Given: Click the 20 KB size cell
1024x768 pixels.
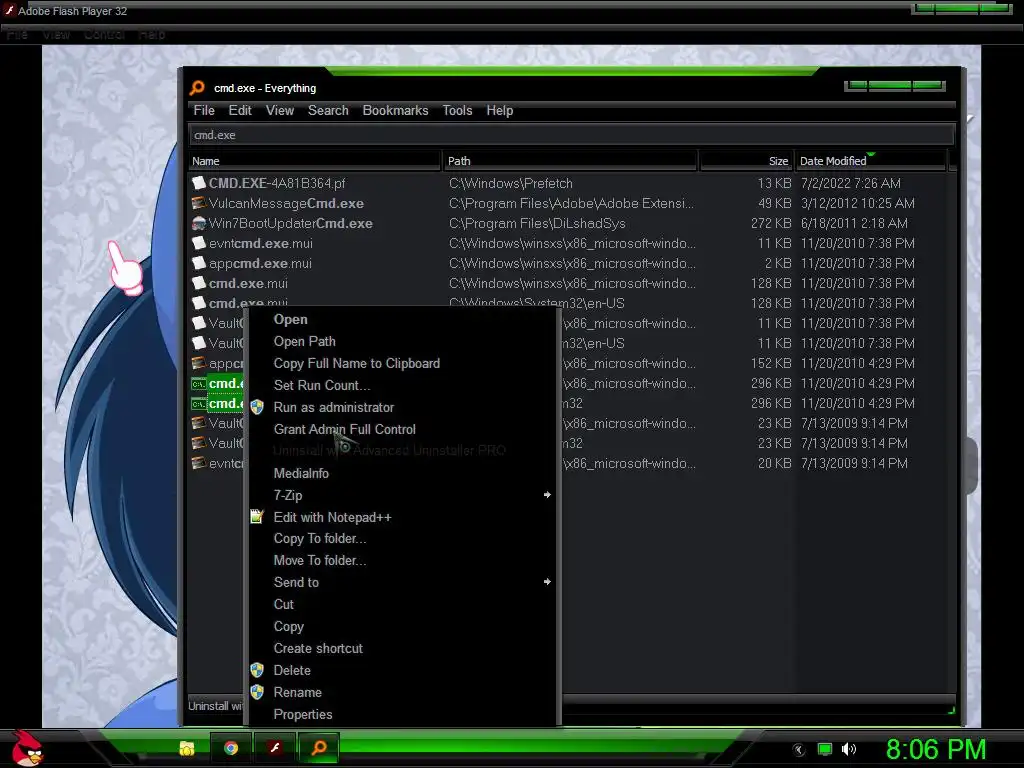Looking at the screenshot, I should 775,463.
